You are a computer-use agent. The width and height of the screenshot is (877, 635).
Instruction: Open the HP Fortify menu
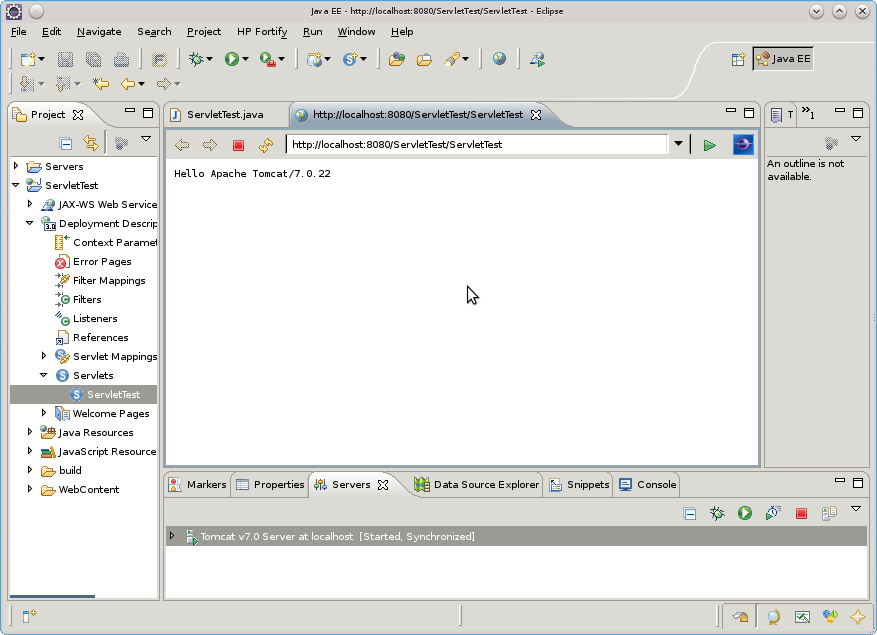pyautogui.click(x=262, y=32)
